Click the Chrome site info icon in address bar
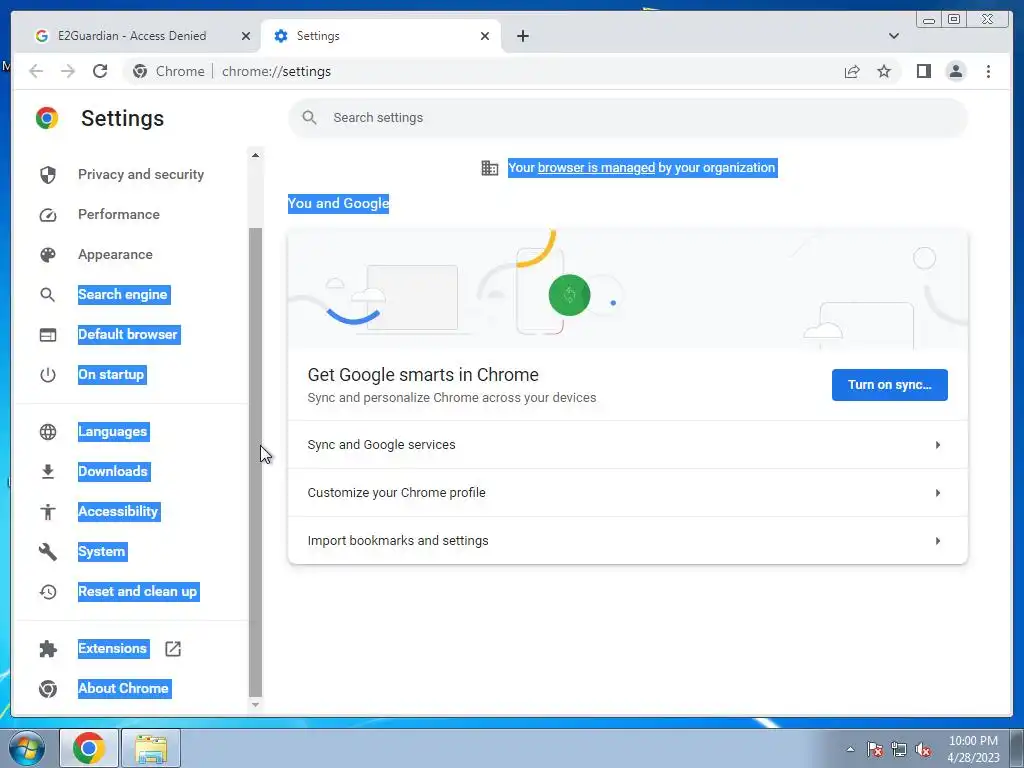The image size is (1024, 768). pos(140,71)
